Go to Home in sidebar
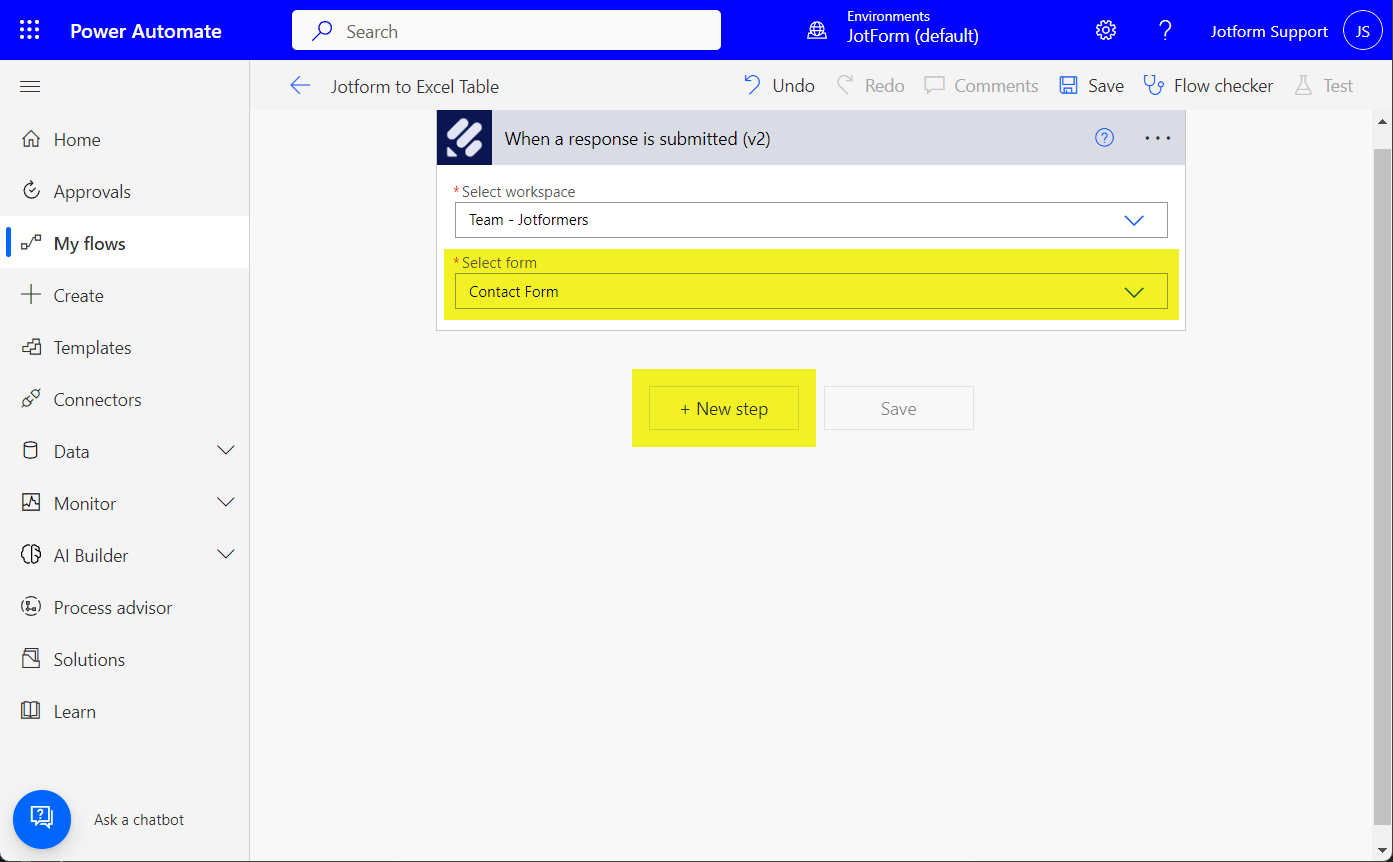 point(125,140)
